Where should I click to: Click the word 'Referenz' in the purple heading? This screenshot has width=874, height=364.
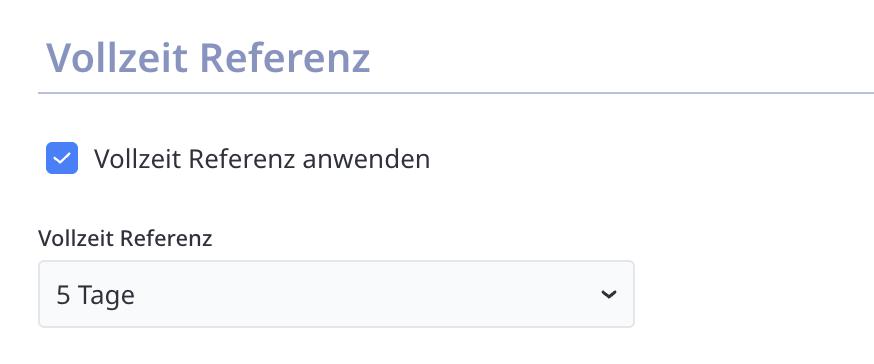coord(285,57)
